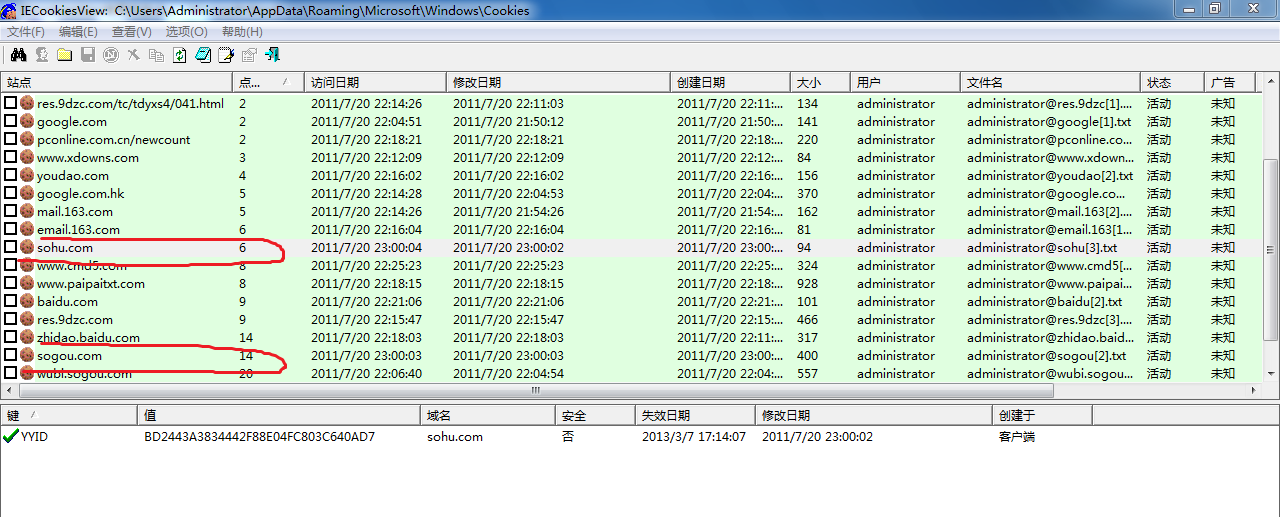Click the circled N Netscape toolbar icon
The height and width of the screenshot is (517, 1280).
110,55
